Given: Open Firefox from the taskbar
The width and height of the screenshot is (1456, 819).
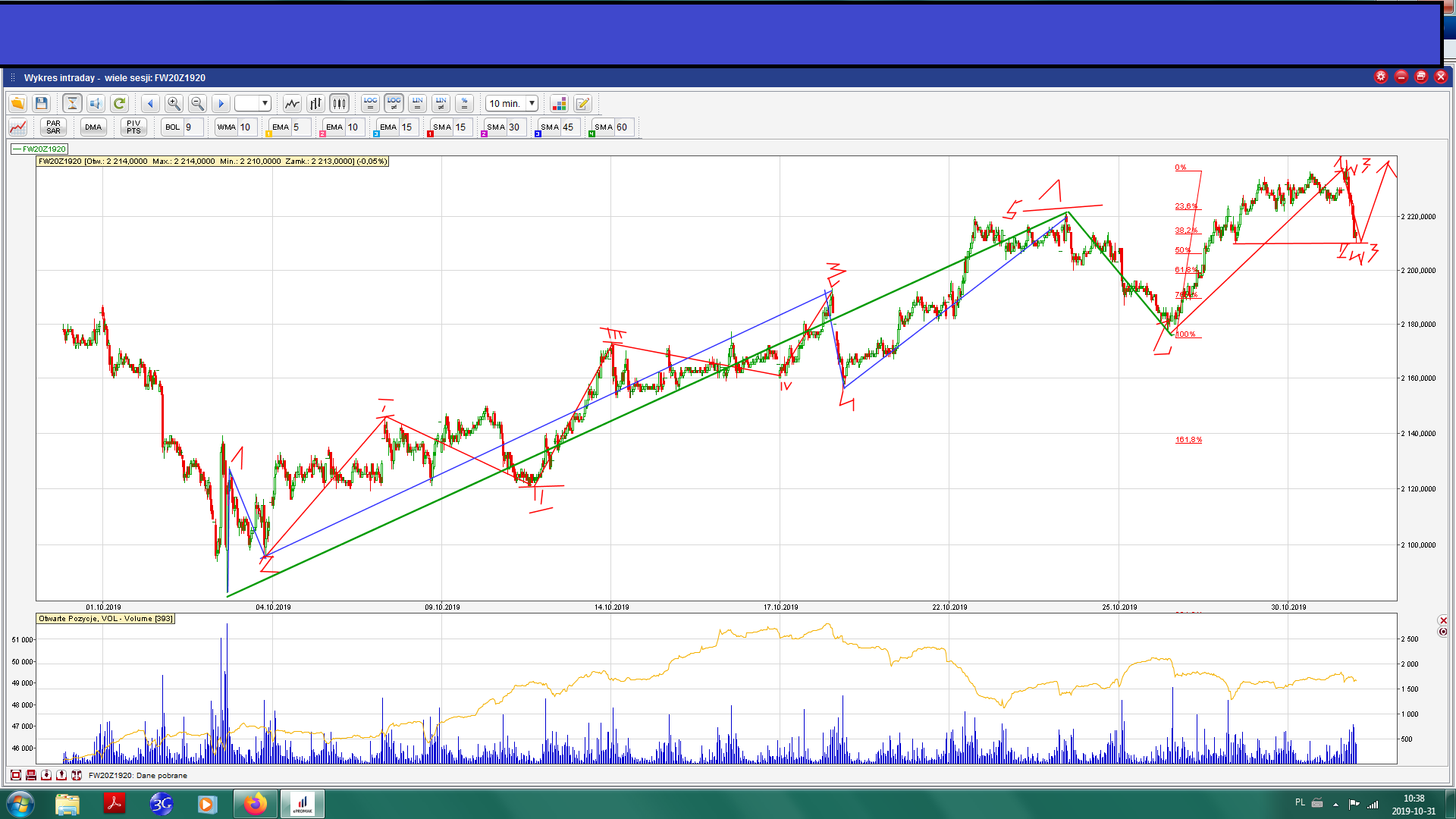Looking at the screenshot, I should tap(256, 803).
